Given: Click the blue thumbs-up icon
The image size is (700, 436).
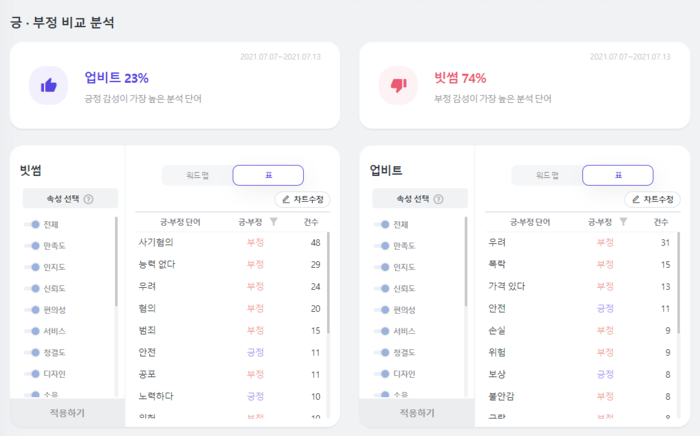Looking at the screenshot, I should coord(49,85).
